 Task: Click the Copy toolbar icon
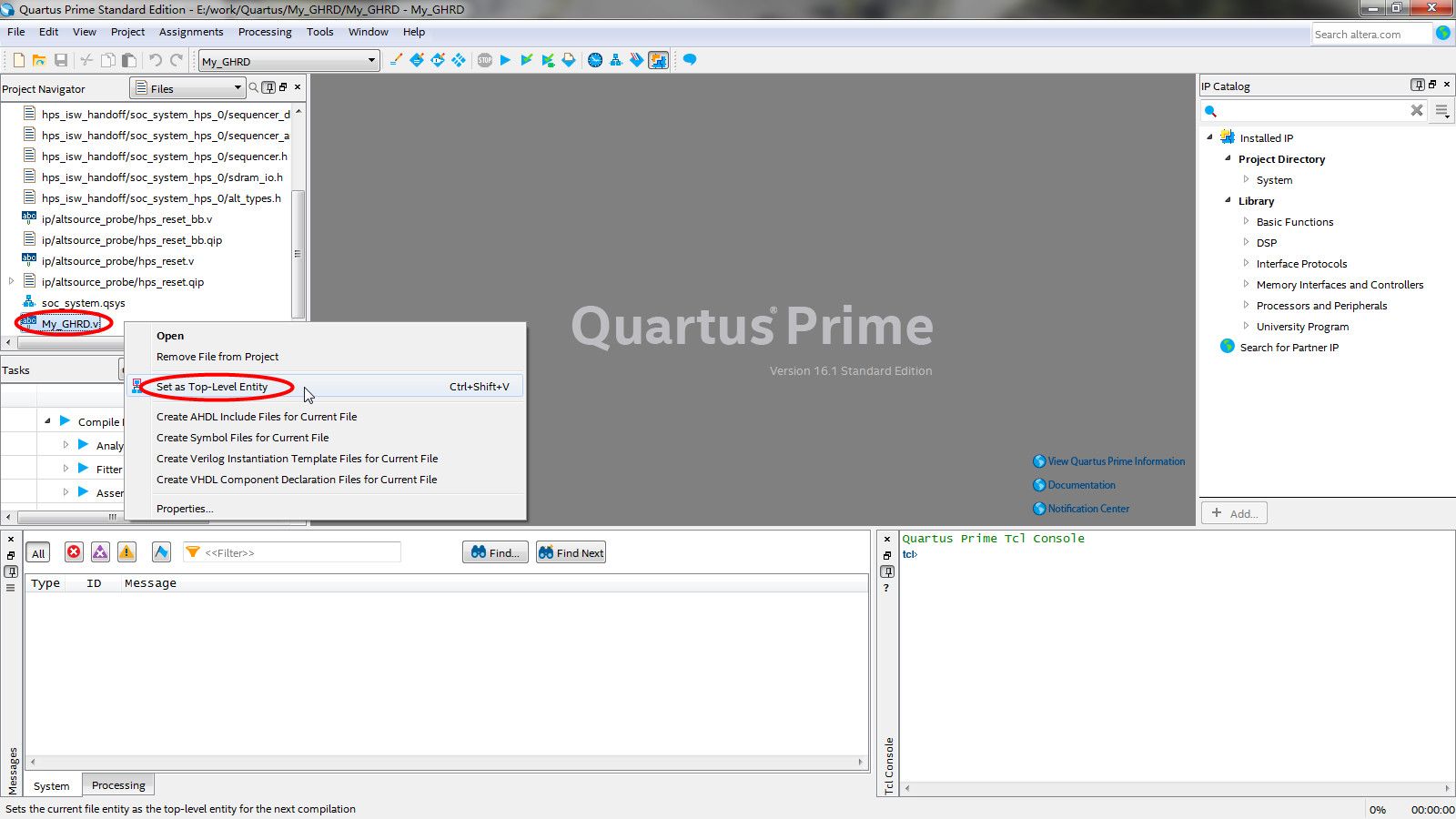(107, 60)
